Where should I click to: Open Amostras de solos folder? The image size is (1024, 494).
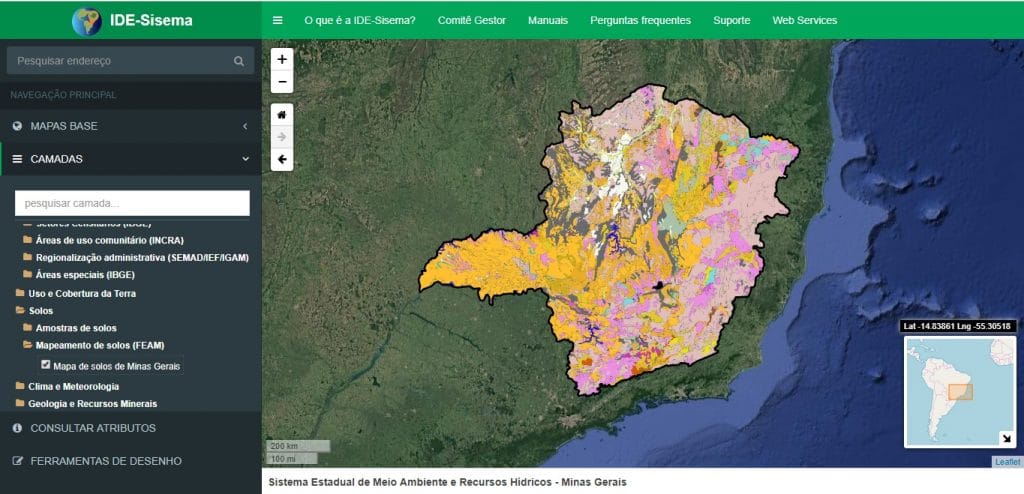pos(76,328)
